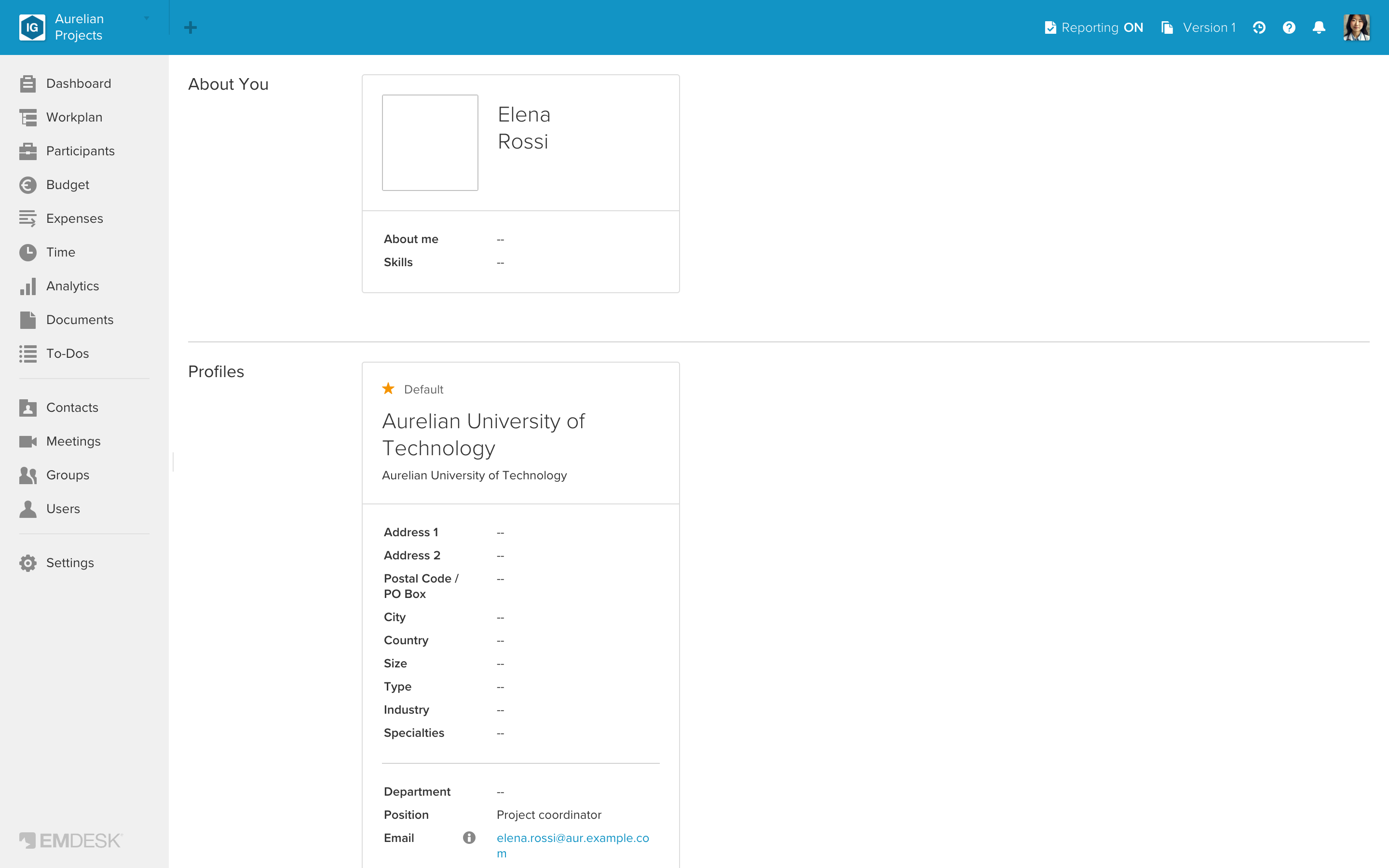Click the IG project logo icon
1389x868 pixels.
click(x=32, y=27)
